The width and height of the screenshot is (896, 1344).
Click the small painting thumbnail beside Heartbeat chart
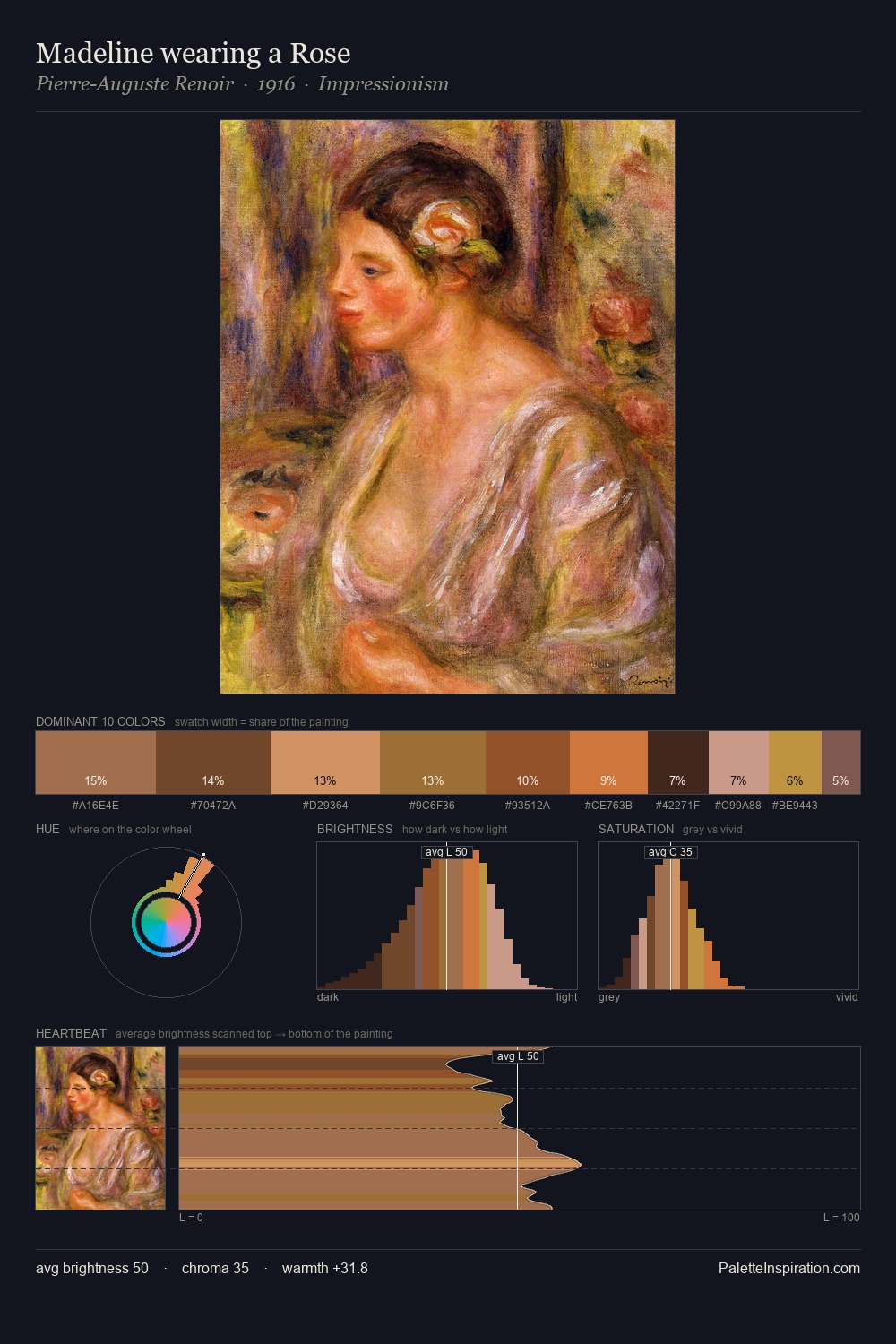click(100, 1128)
